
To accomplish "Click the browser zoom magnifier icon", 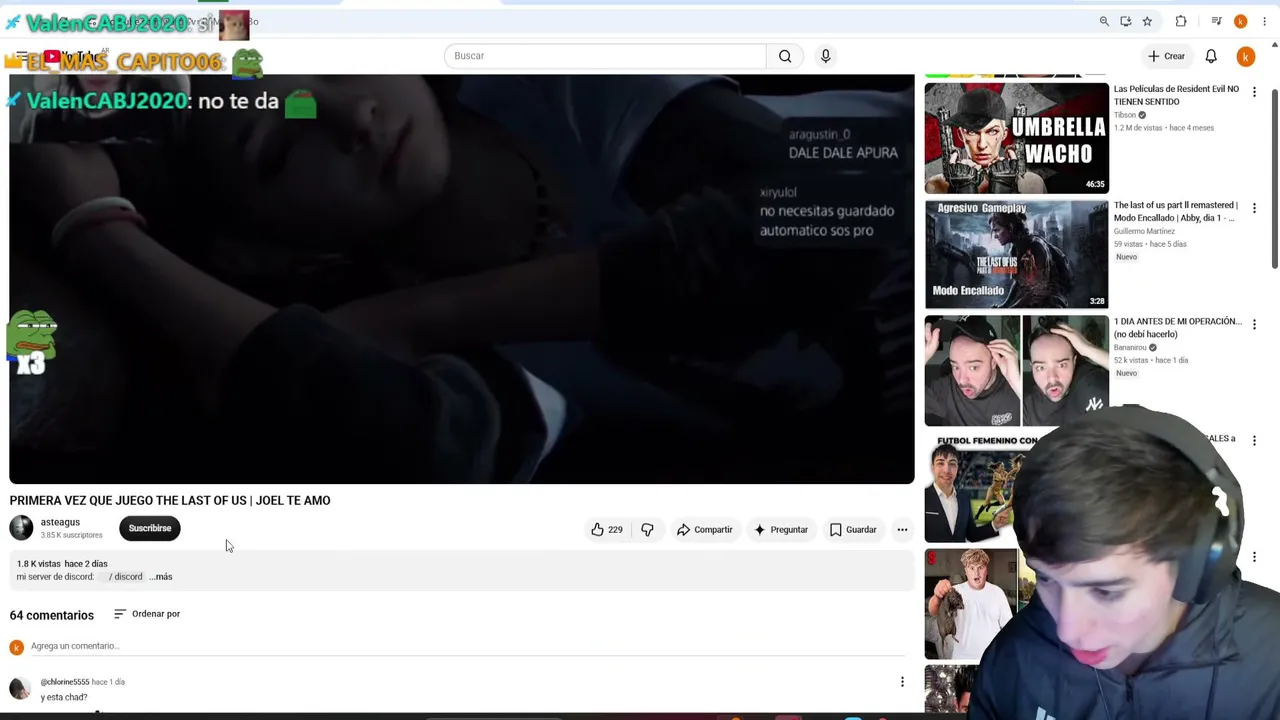I will [1104, 21].
